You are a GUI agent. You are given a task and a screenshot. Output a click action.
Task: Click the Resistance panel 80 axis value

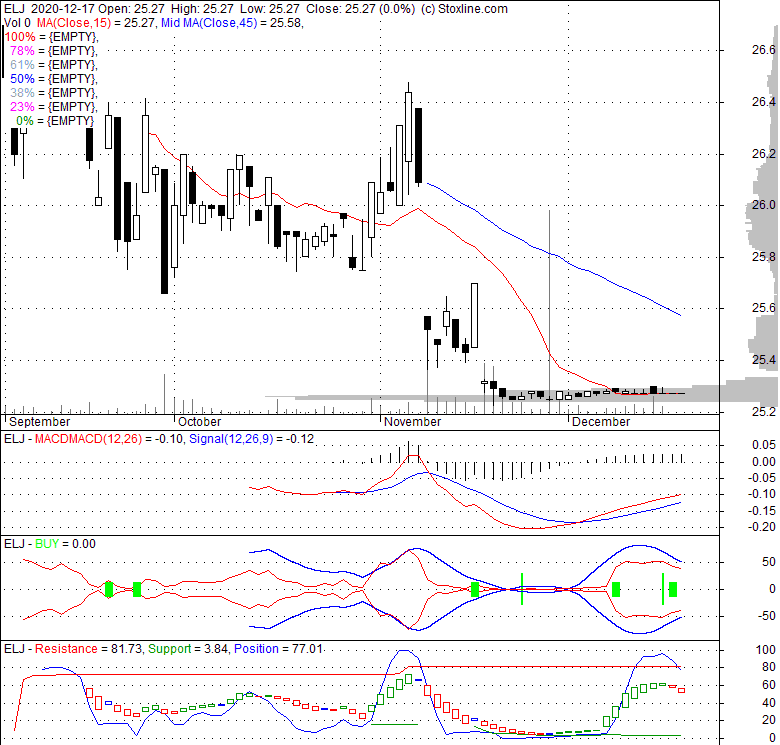(x=769, y=667)
